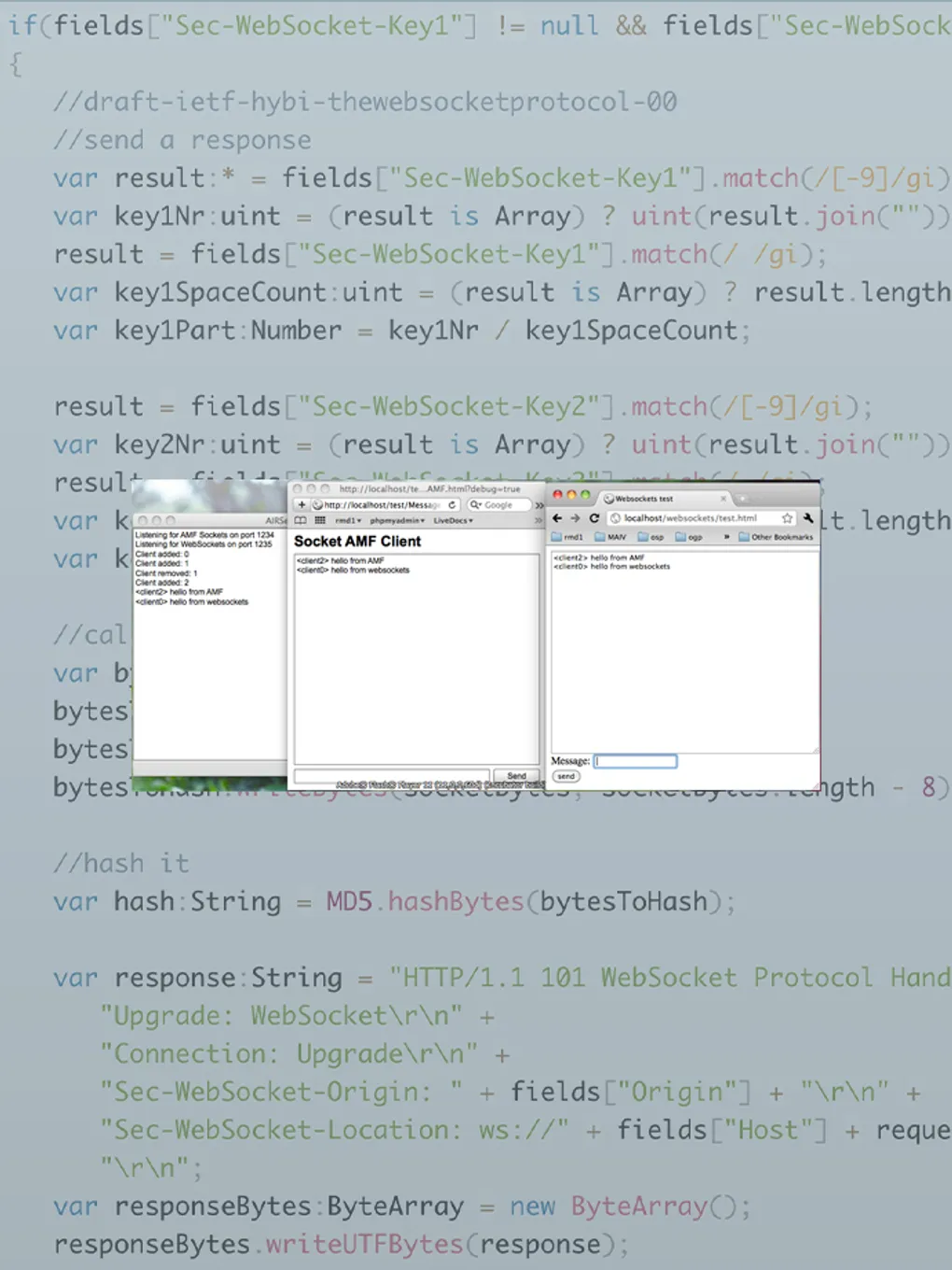This screenshot has width=952, height=1270.
Task: Expand the rmd1 bookmark dropdown in Safari
Action: (x=347, y=520)
